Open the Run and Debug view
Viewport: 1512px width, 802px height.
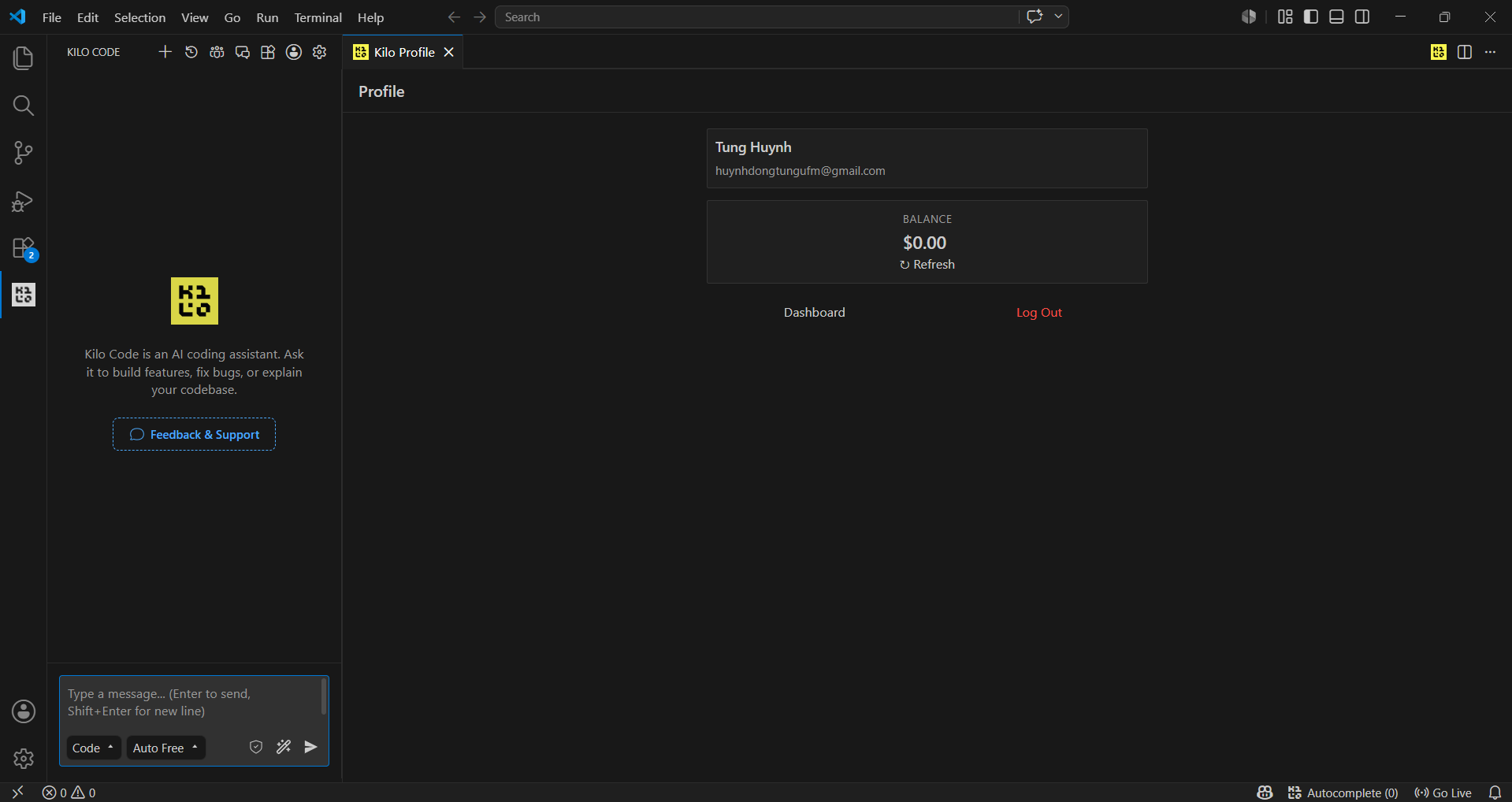click(24, 201)
